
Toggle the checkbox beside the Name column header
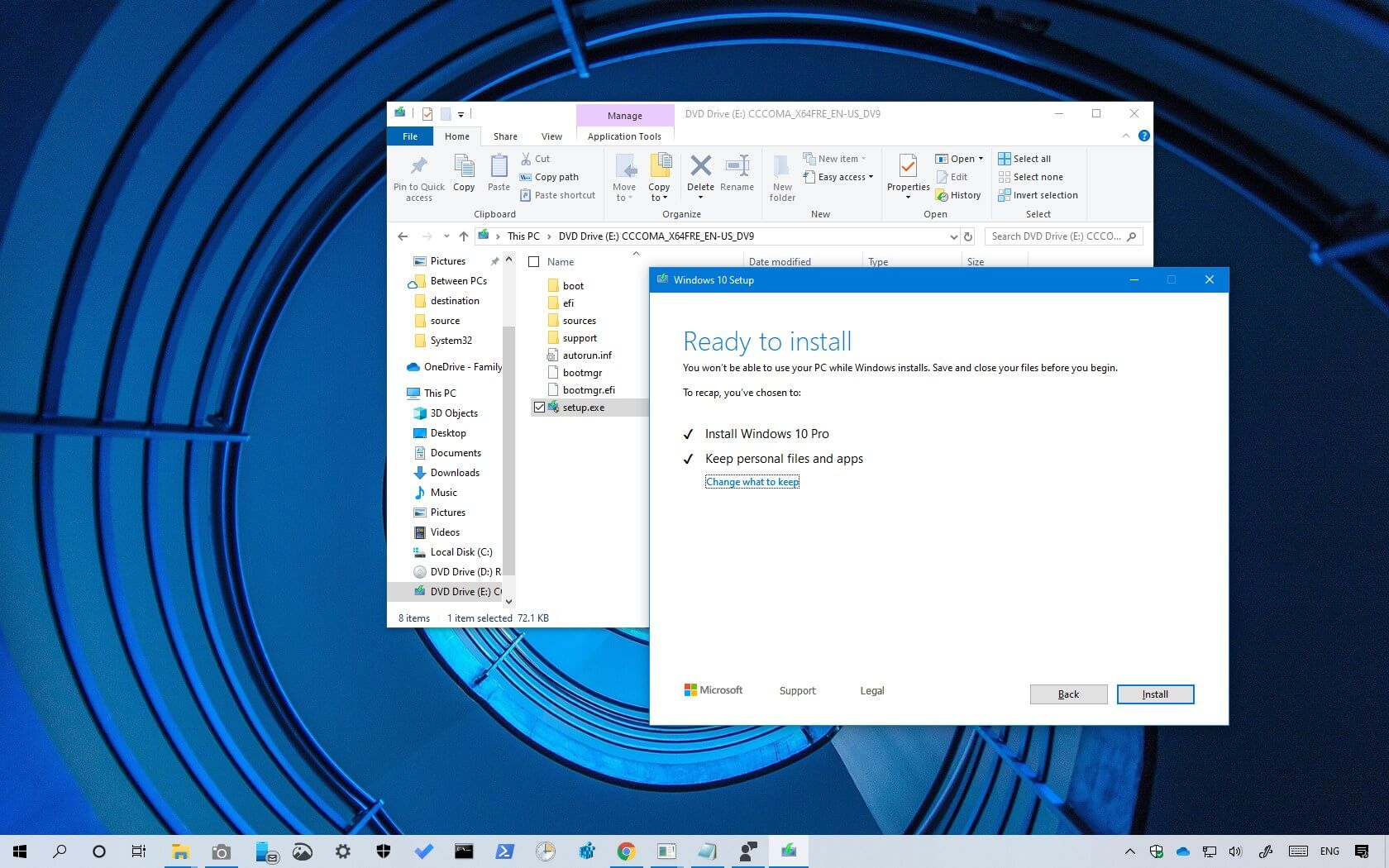point(534,261)
